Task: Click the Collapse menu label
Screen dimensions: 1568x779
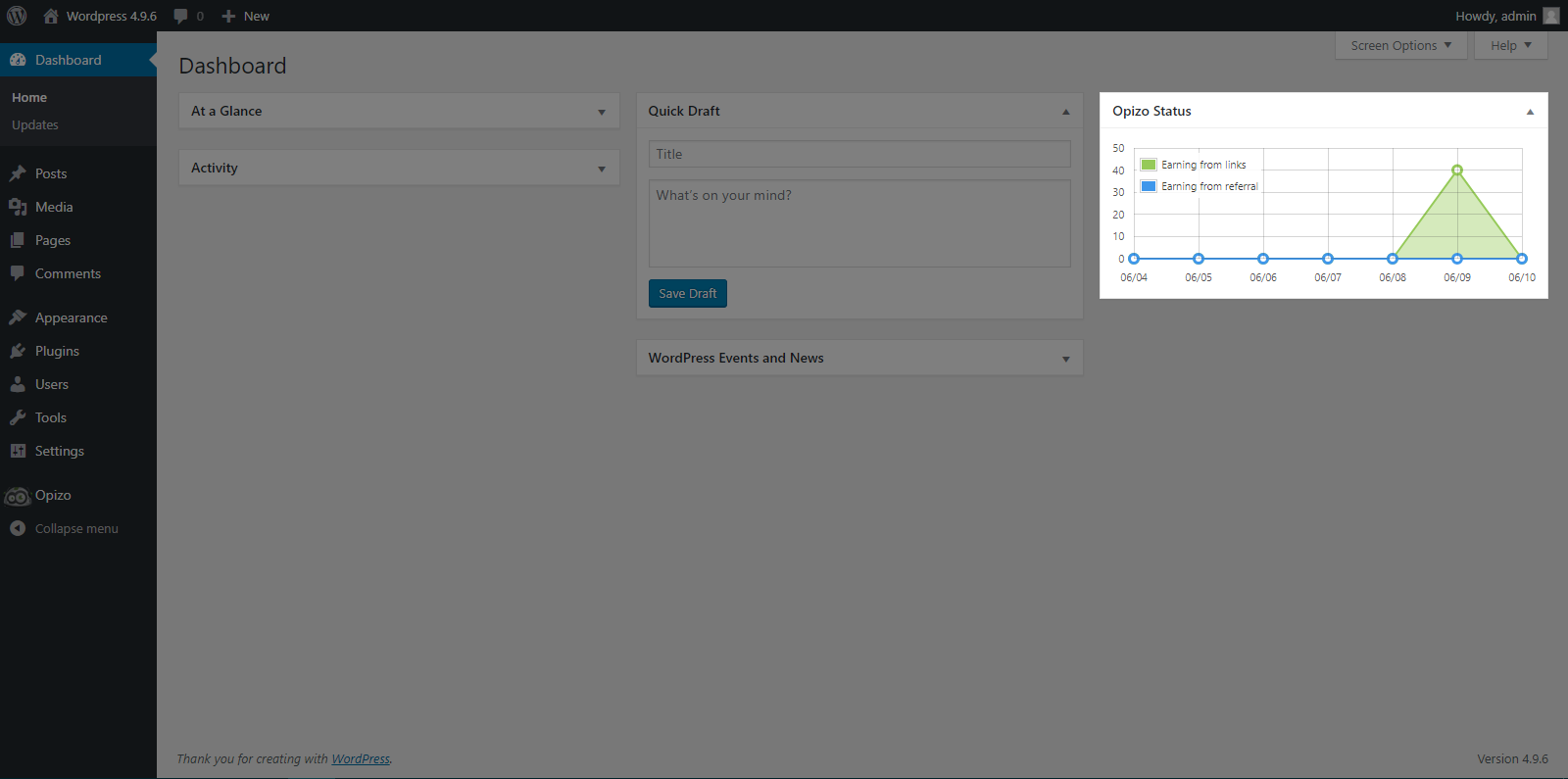Action: [x=76, y=528]
